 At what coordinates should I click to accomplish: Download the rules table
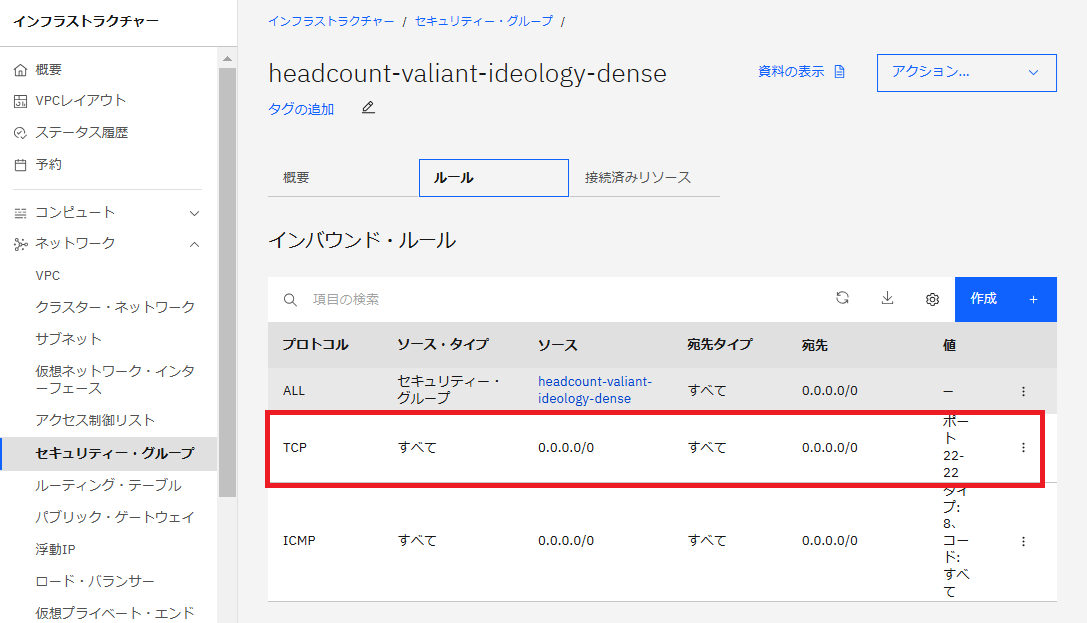coord(887,298)
